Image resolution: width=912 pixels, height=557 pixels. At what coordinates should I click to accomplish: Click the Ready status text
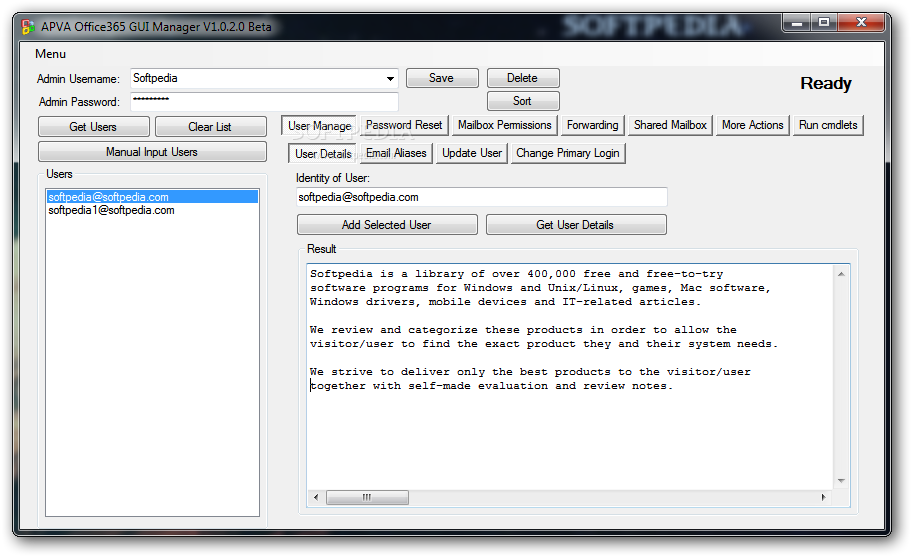click(x=826, y=84)
